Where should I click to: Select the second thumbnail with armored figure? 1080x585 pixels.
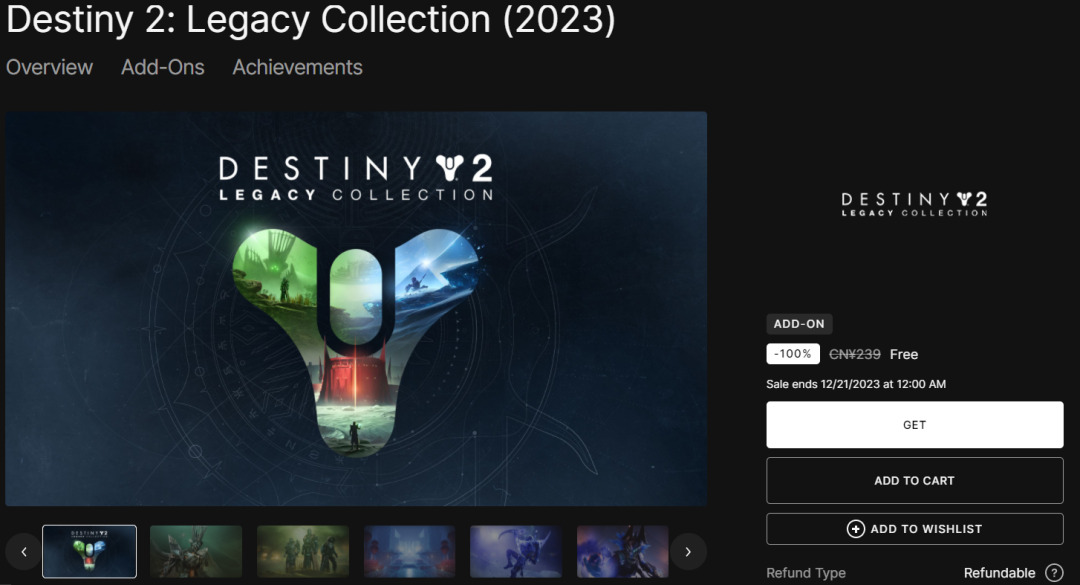click(x=196, y=552)
